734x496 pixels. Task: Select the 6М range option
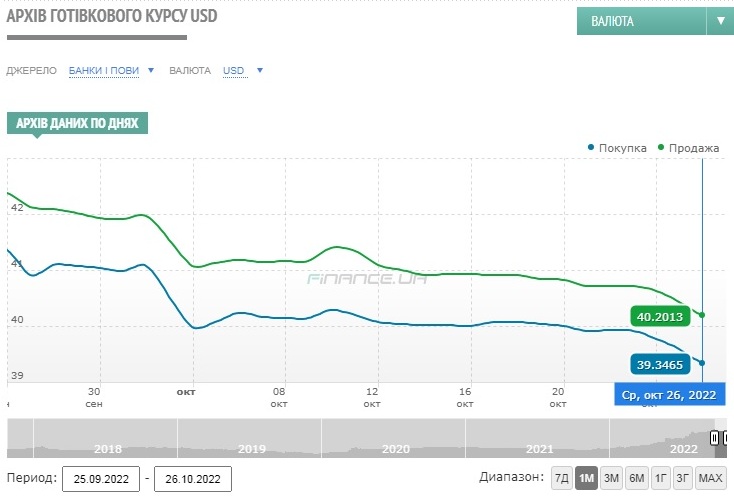click(x=636, y=477)
